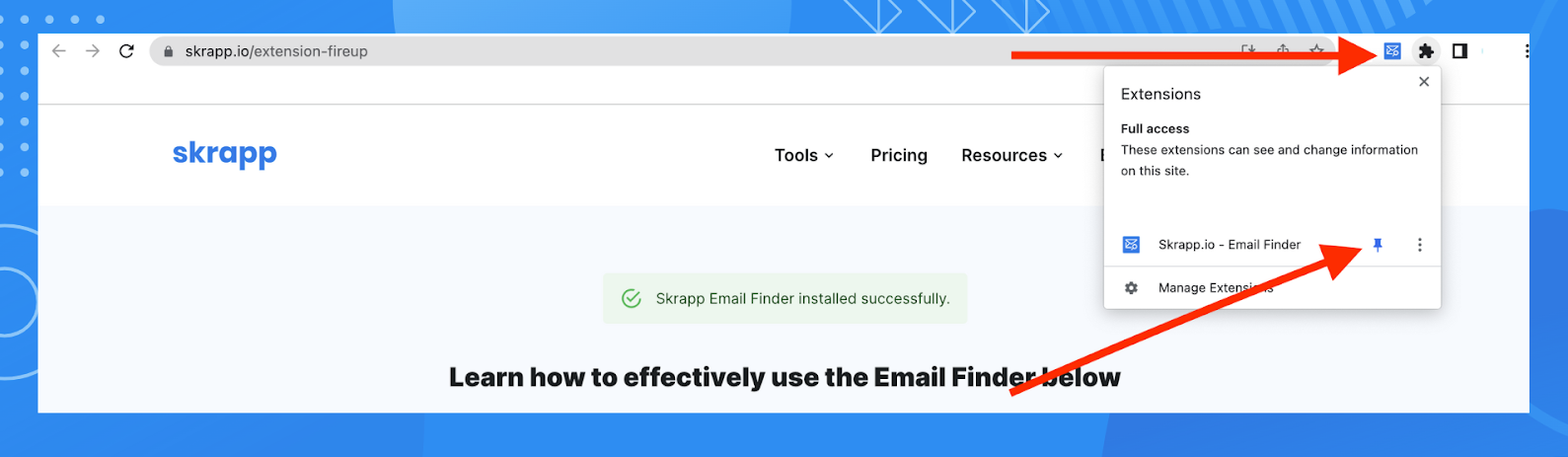1568x457 pixels.
Task: Bookmark this page with the star icon
Action: 1316,50
